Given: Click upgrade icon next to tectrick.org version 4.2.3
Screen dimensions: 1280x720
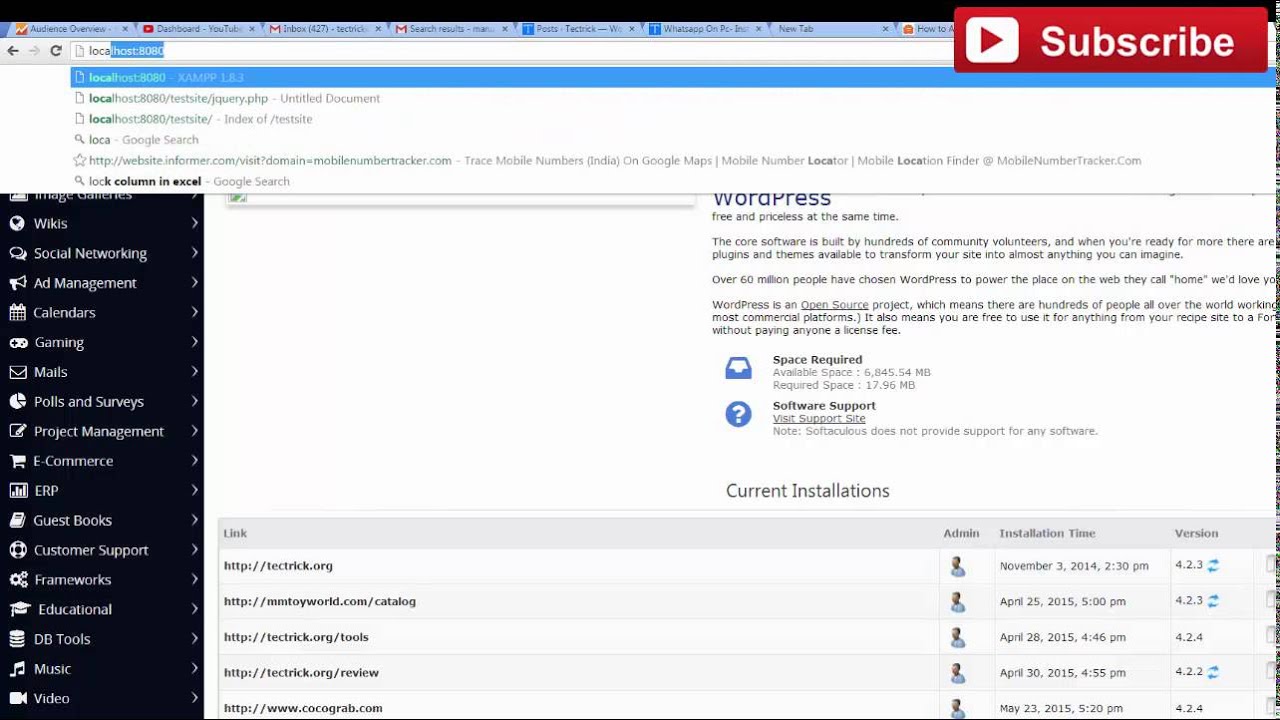Looking at the screenshot, I should 1213,566.
